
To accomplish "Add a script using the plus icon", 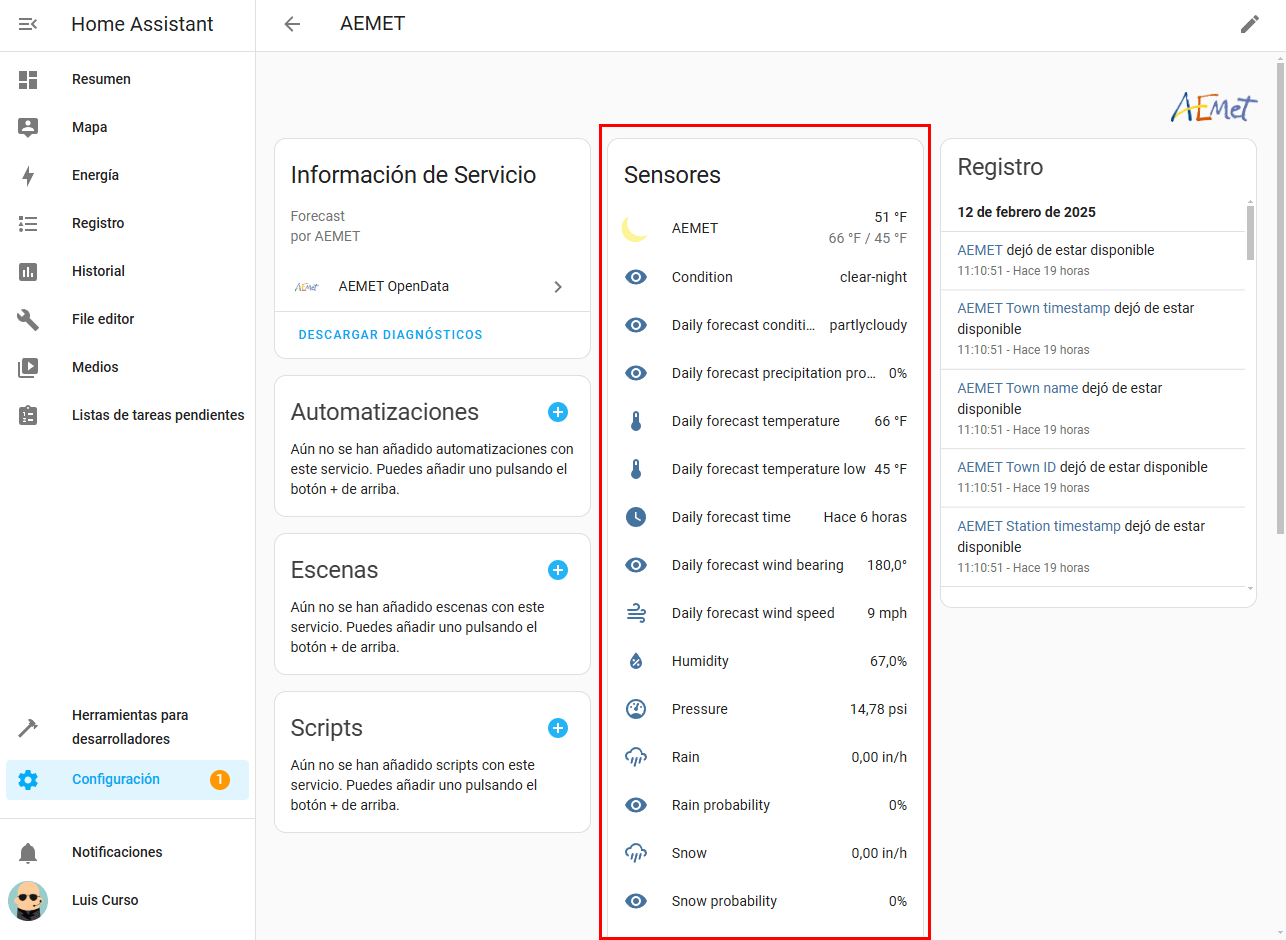I will [x=558, y=728].
